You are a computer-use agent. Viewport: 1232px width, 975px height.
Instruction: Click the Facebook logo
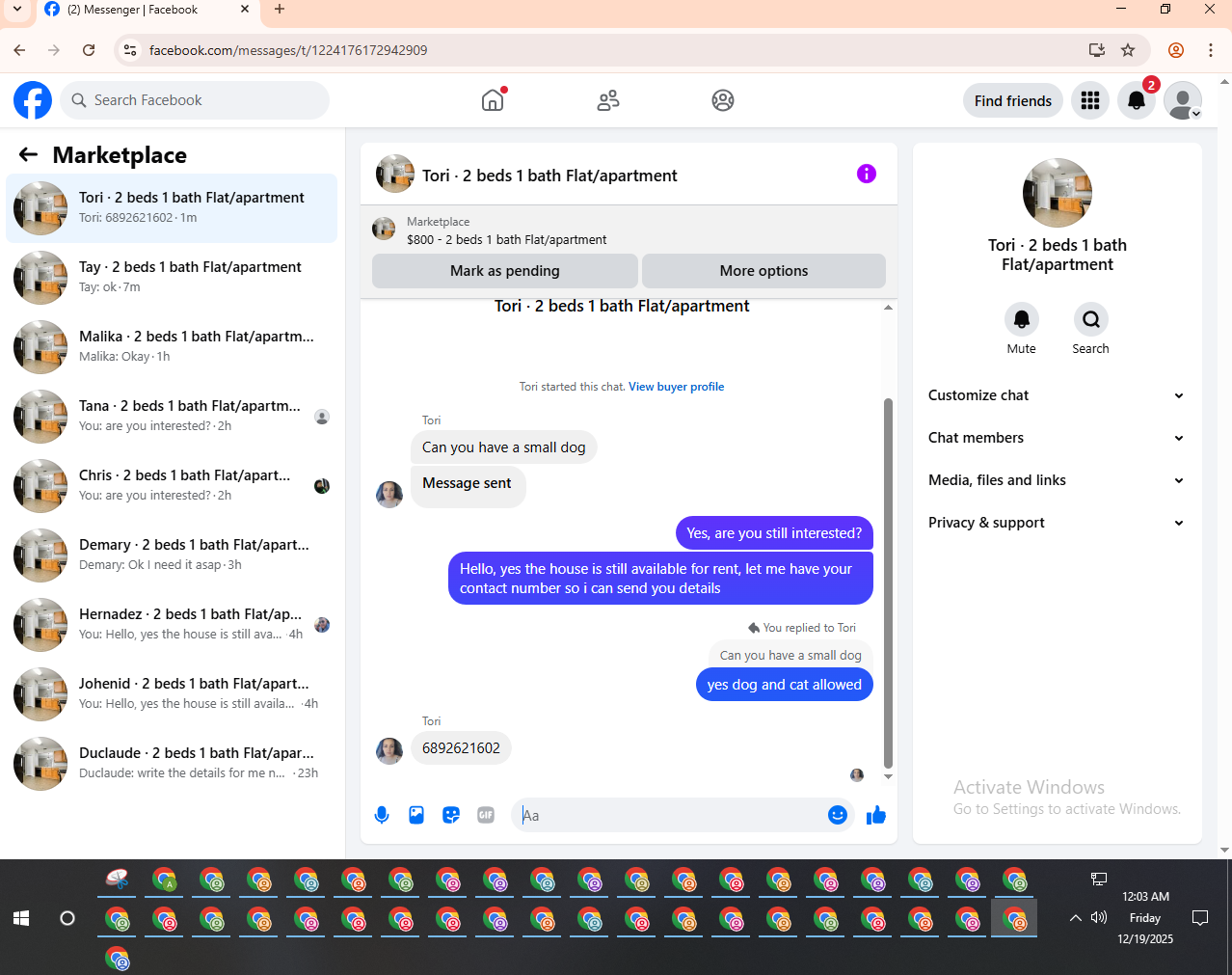pyautogui.click(x=33, y=100)
